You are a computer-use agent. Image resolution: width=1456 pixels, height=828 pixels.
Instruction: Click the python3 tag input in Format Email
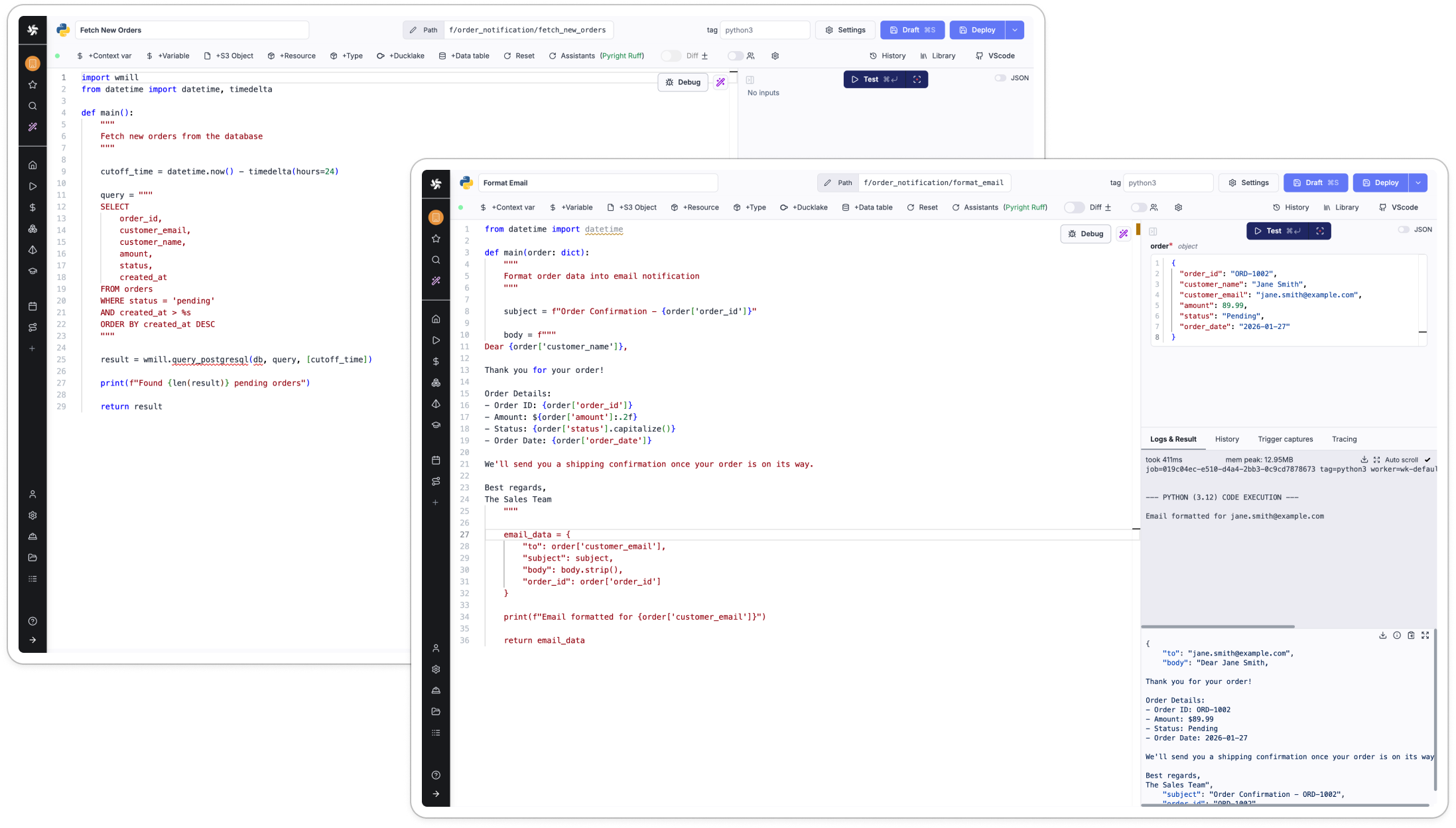(1167, 183)
